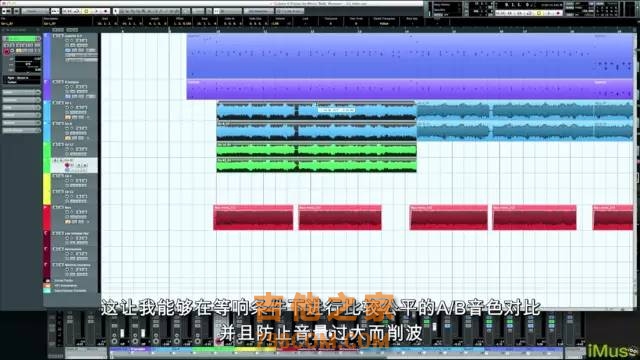Select the bottom-most track in track list
Image resolution: width=640 pixels, height=360 pixels.
[x=70, y=291]
